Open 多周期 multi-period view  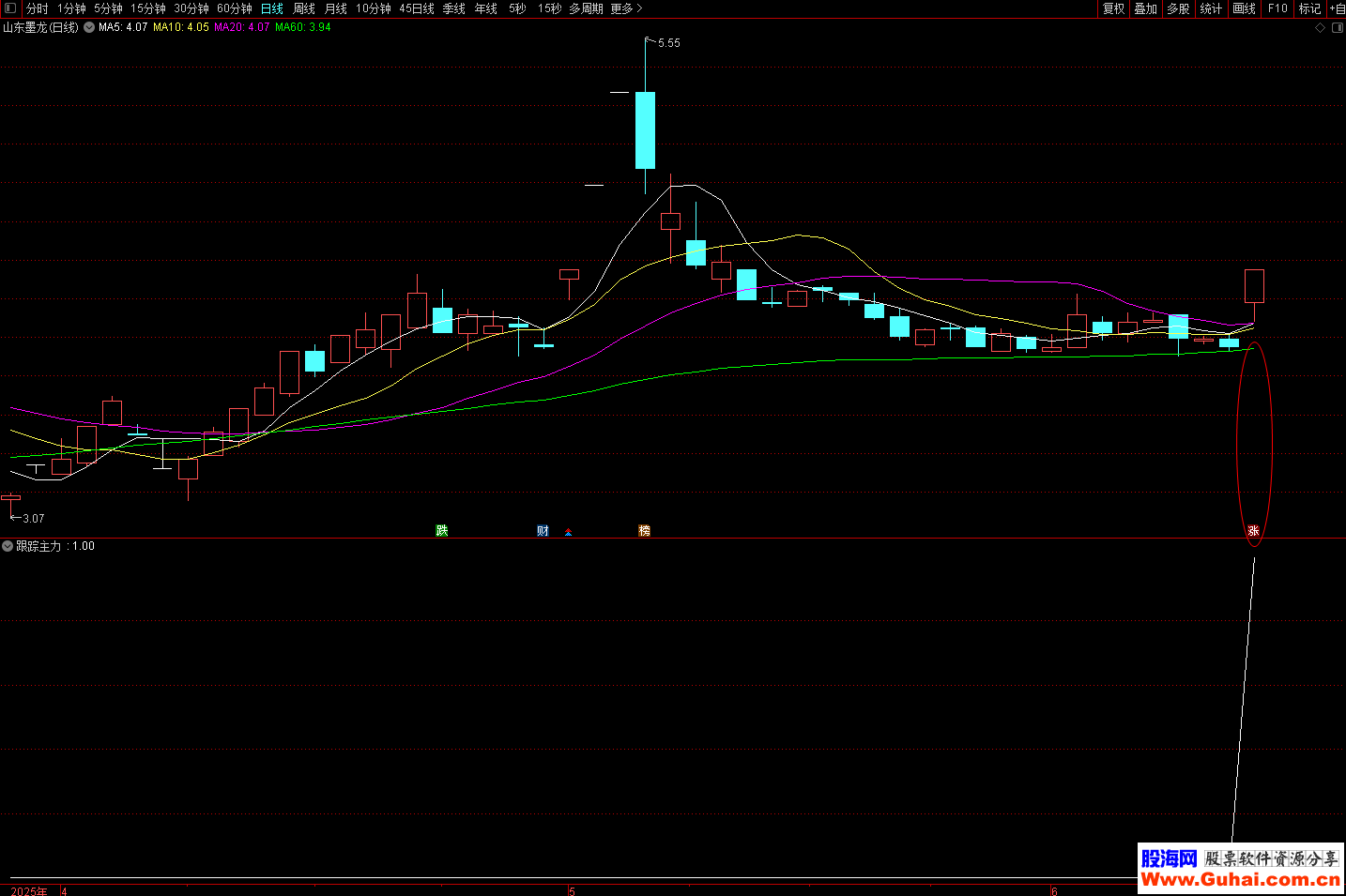tap(587, 8)
